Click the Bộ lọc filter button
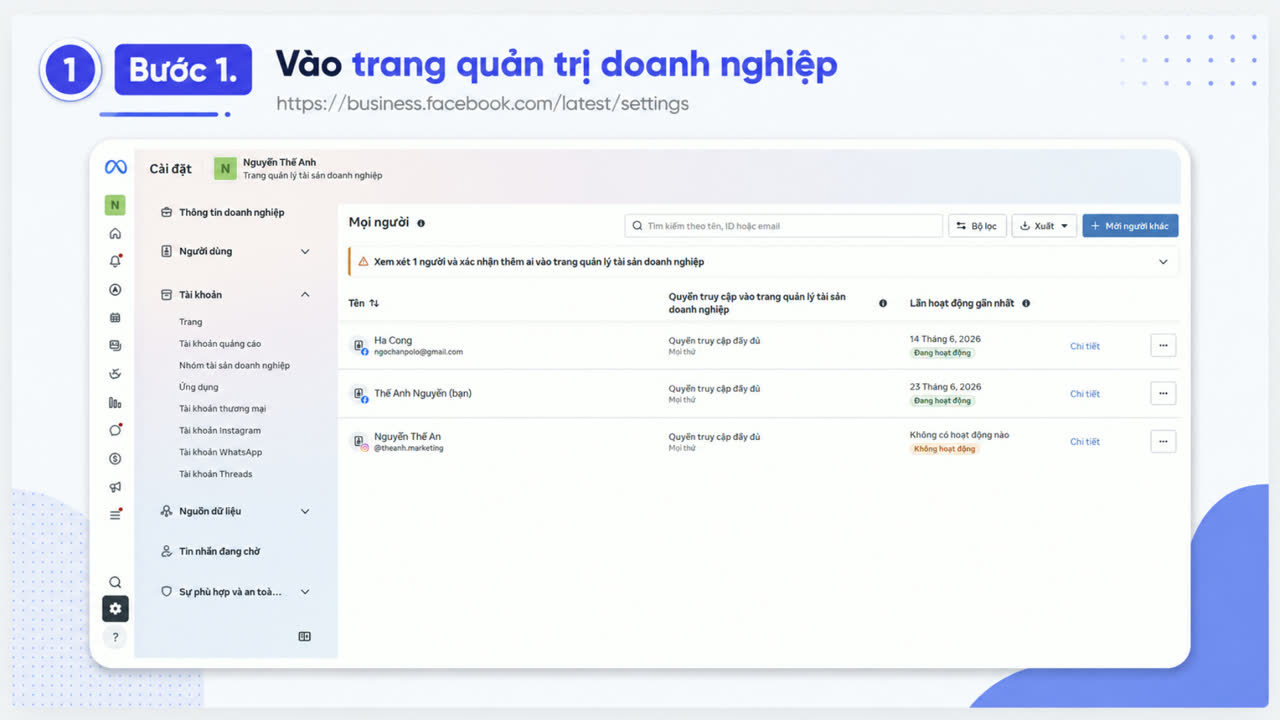Screen dimensions: 1280x720 [x=977, y=226]
